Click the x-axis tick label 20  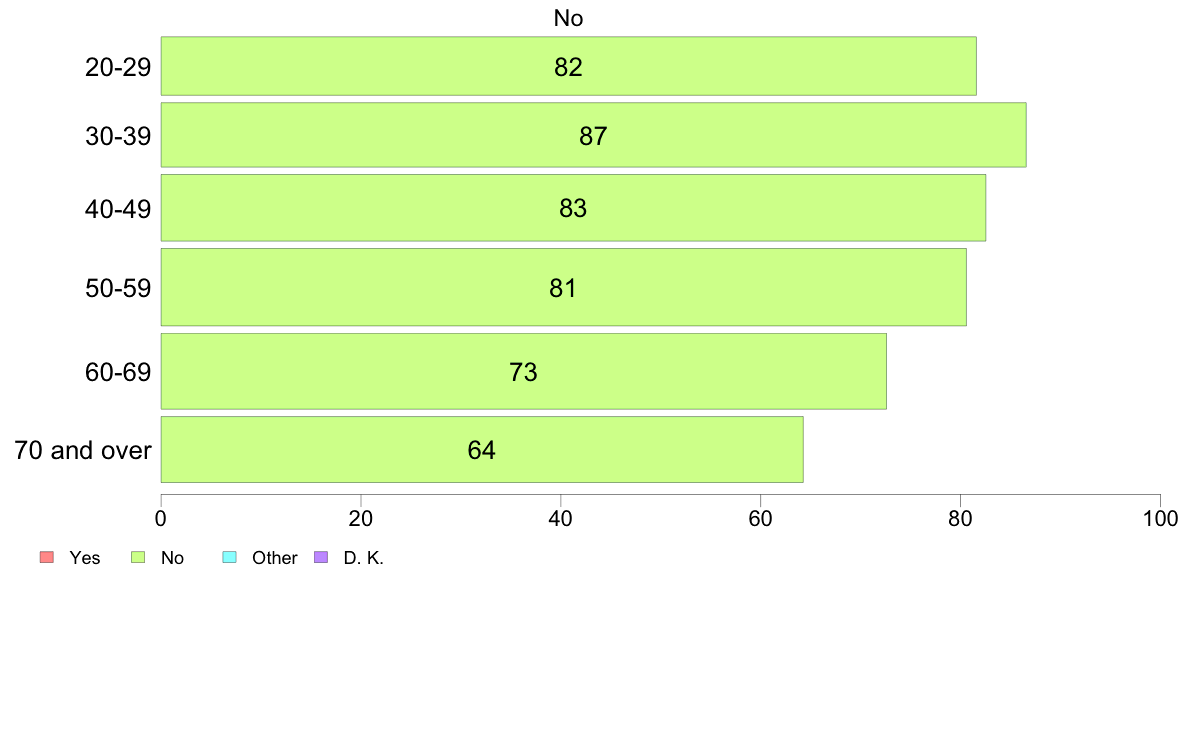pyautogui.click(x=361, y=519)
